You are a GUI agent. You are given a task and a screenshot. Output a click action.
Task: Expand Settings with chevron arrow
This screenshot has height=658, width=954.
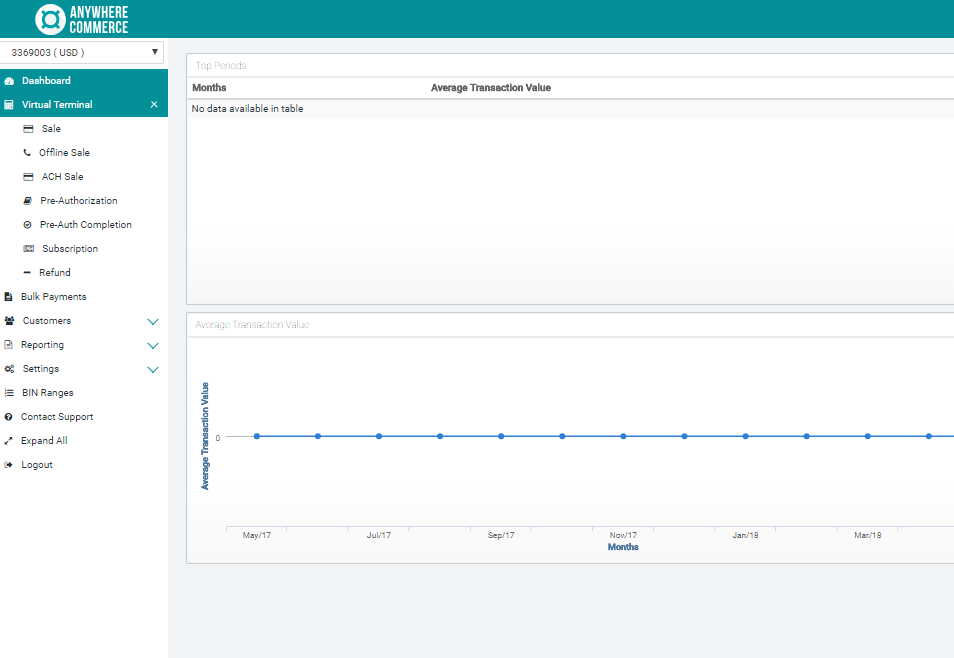(x=153, y=369)
